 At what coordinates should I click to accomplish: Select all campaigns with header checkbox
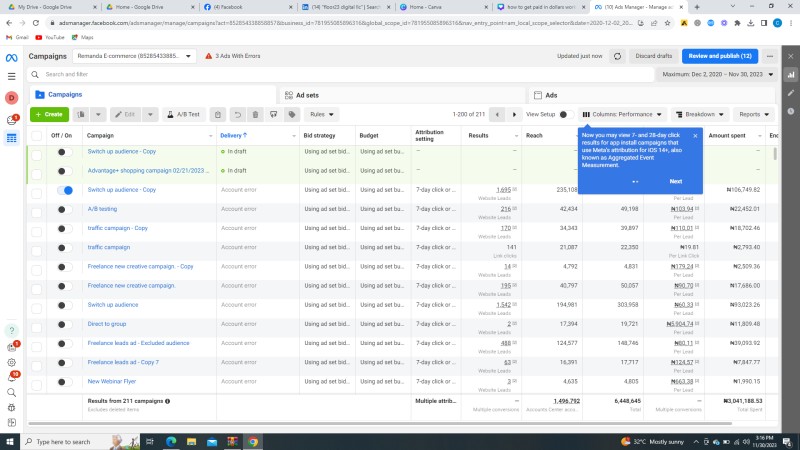(36, 136)
